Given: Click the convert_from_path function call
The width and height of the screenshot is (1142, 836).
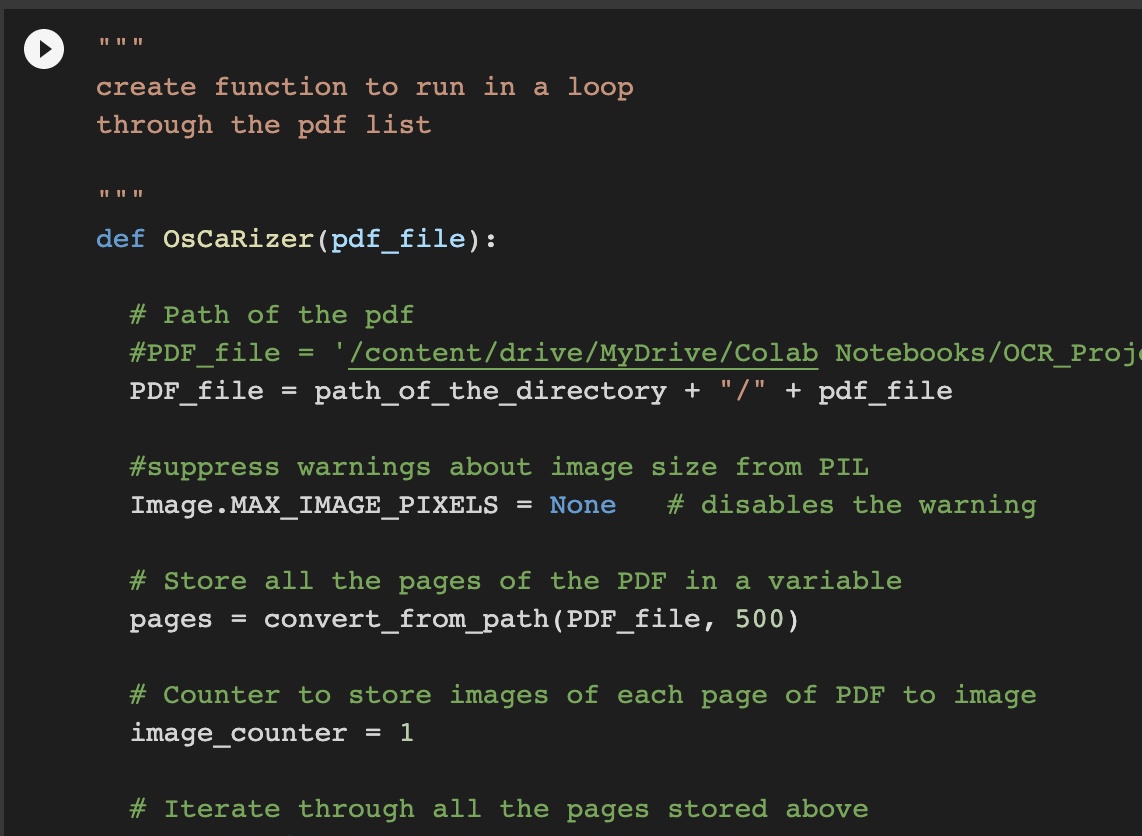Looking at the screenshot, I should tap(406, 619).
